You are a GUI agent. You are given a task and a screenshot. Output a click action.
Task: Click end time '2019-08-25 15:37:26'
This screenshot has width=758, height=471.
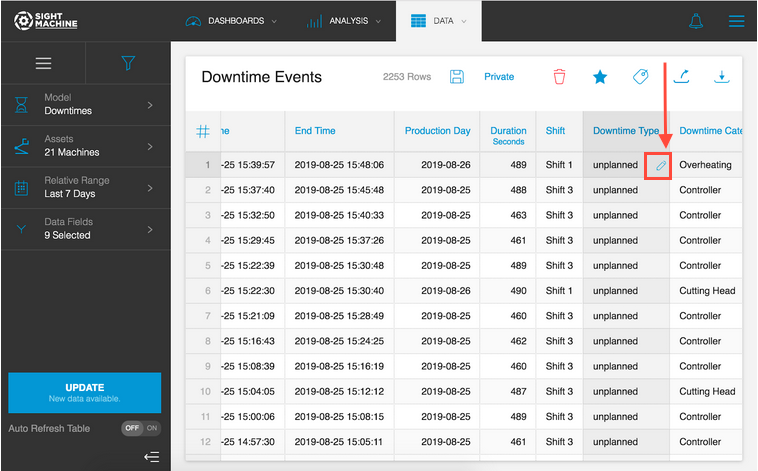click(339, 240)
